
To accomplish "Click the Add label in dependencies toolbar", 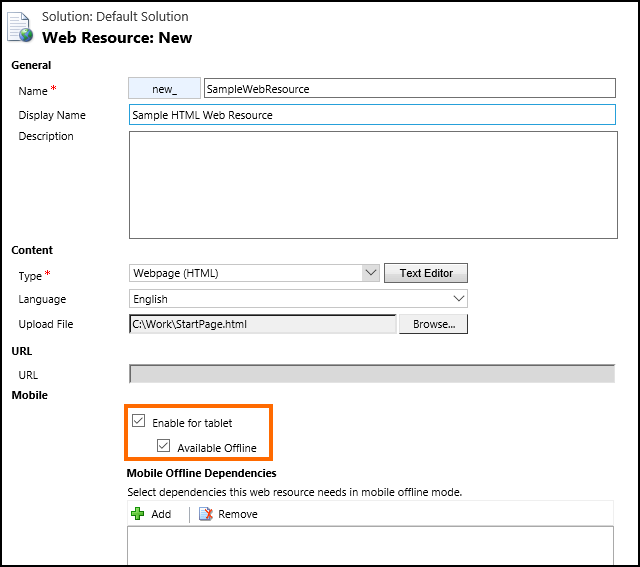I will click(161, 514).
